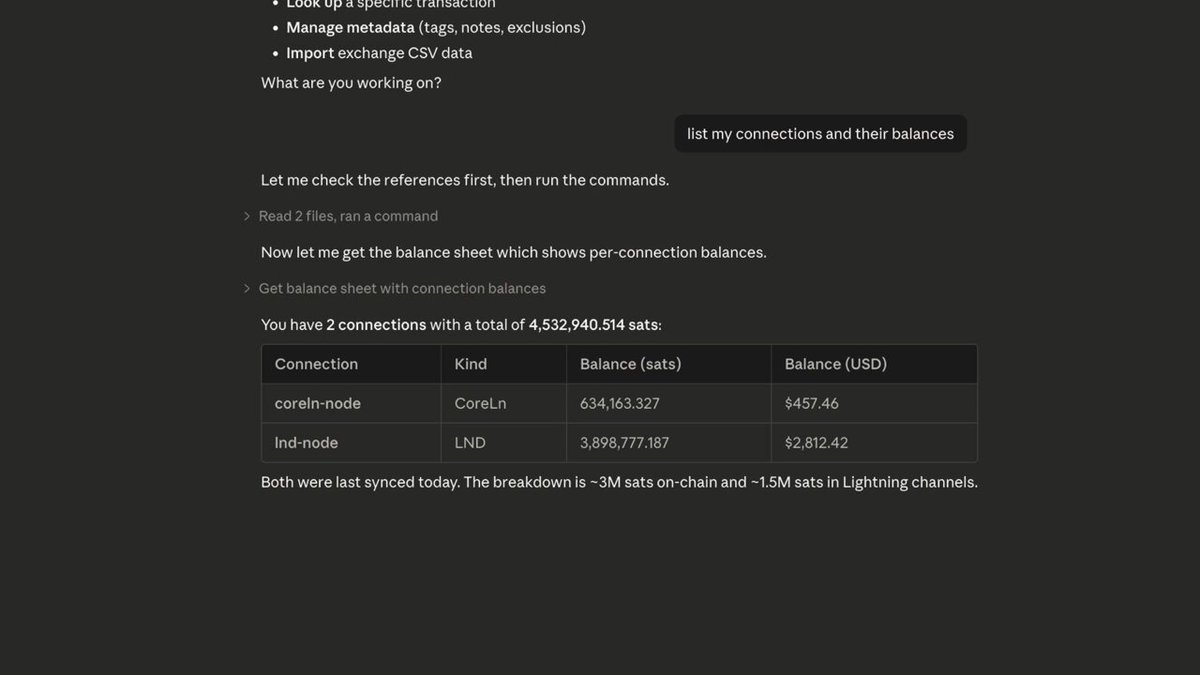
Task: Click the CoreLn kind cell
Action: [504, 403]
